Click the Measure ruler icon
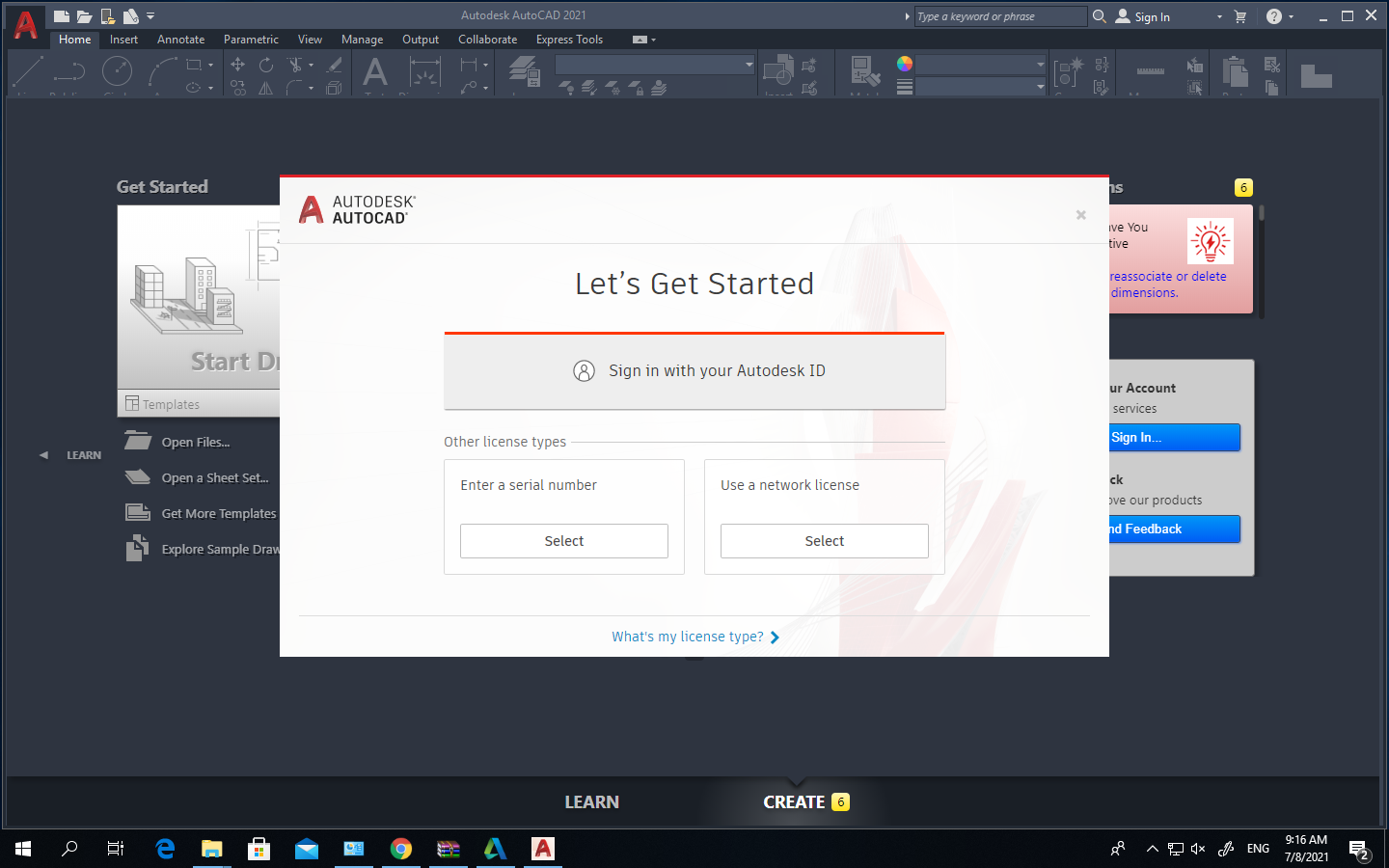 click(x=1150, y=71)
